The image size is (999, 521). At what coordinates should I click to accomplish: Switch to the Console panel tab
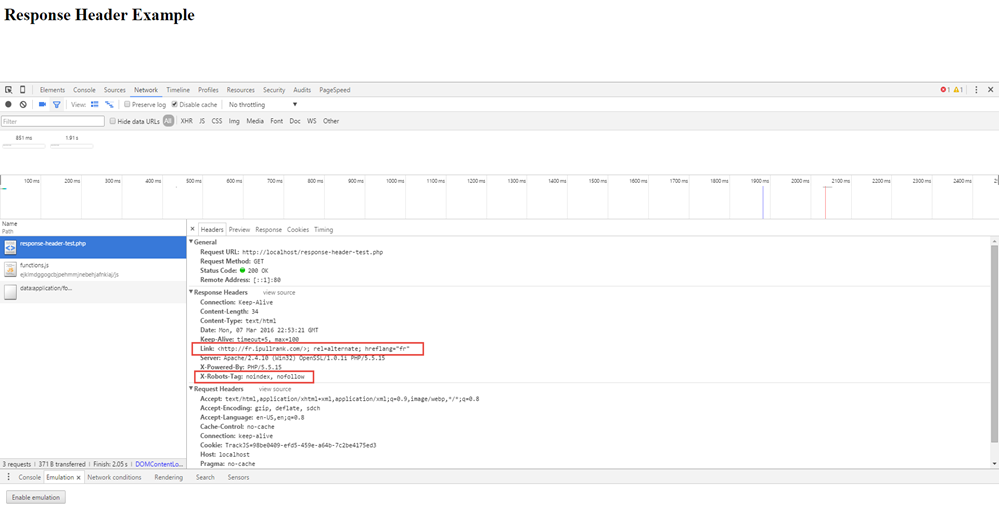tap(84, 90)
